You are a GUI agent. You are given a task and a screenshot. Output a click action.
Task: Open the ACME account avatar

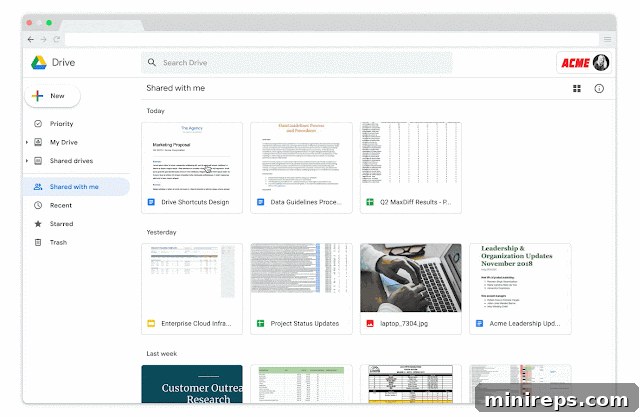pos(601,62)
